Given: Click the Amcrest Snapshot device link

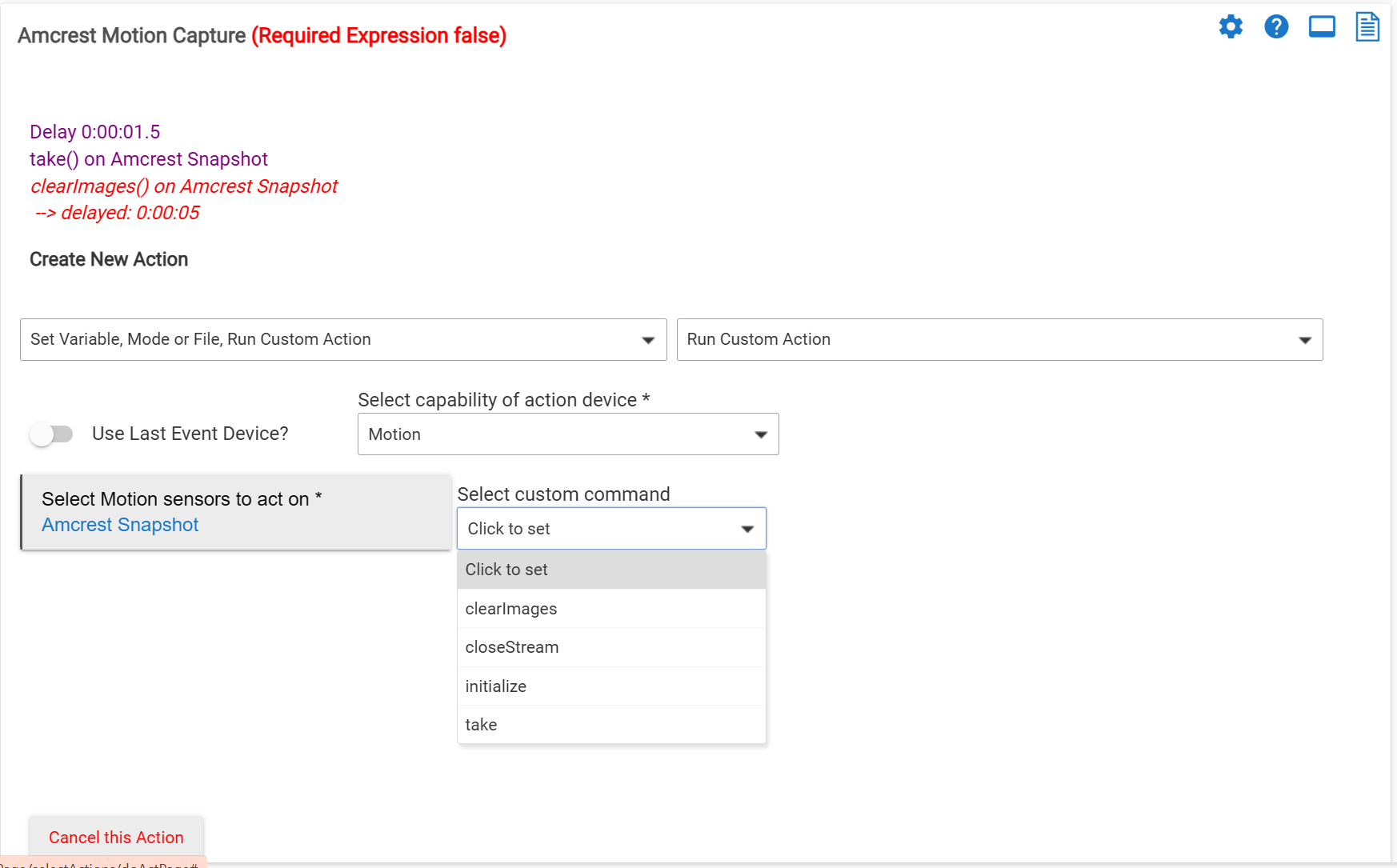Looking at the screenshot, I should coord(120,525).
